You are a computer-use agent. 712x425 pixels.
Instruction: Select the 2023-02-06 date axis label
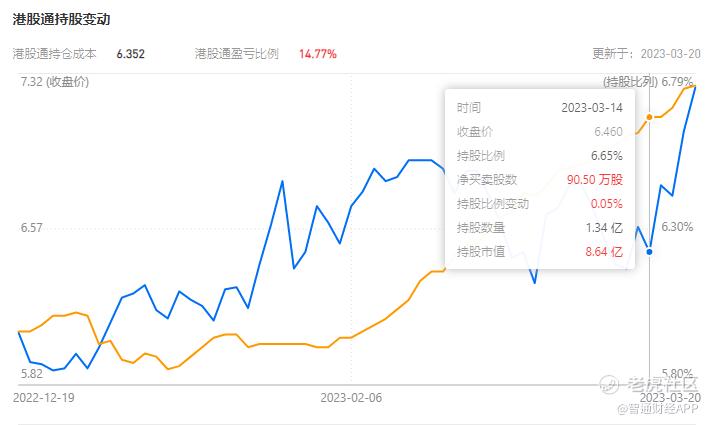(x=351, y=398)
